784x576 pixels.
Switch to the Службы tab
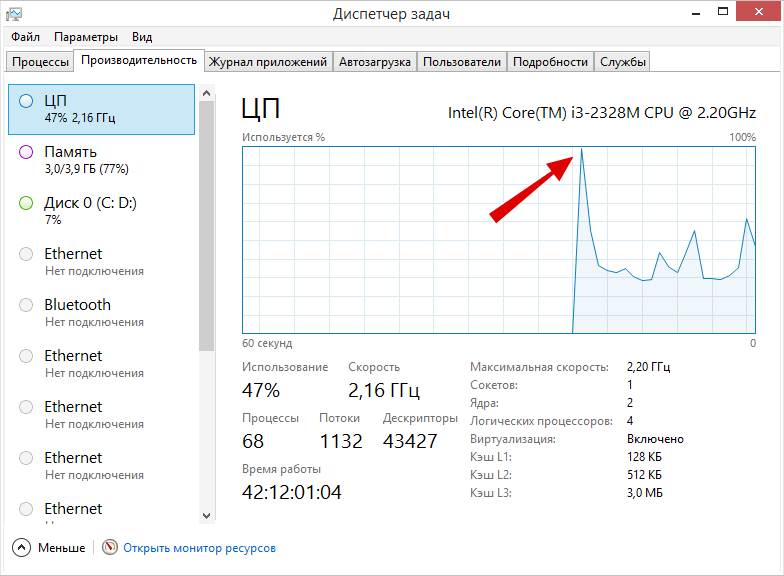point(622,62)
